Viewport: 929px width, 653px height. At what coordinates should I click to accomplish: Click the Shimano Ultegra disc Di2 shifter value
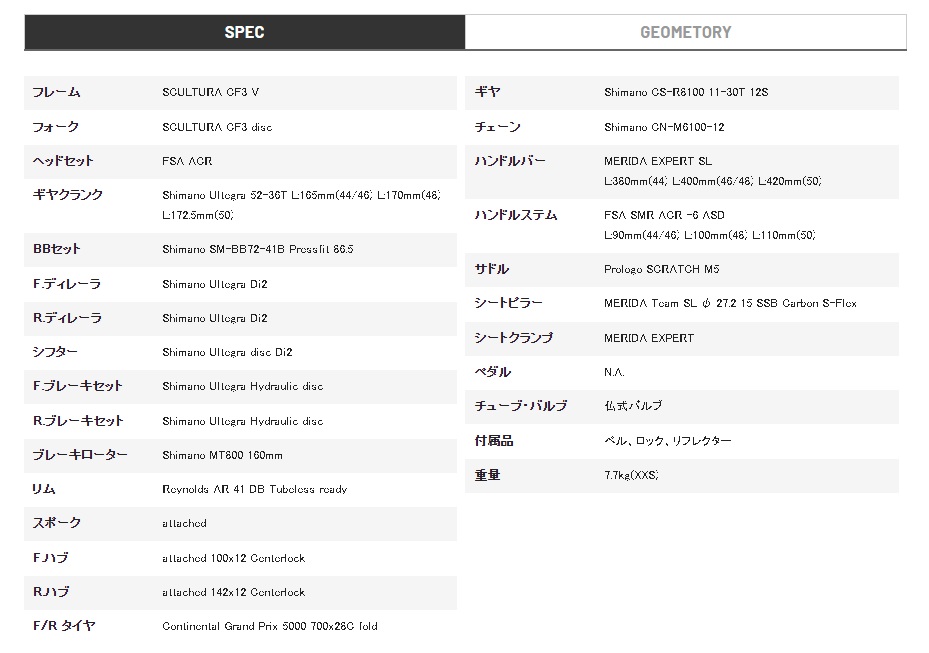(227, 353)
